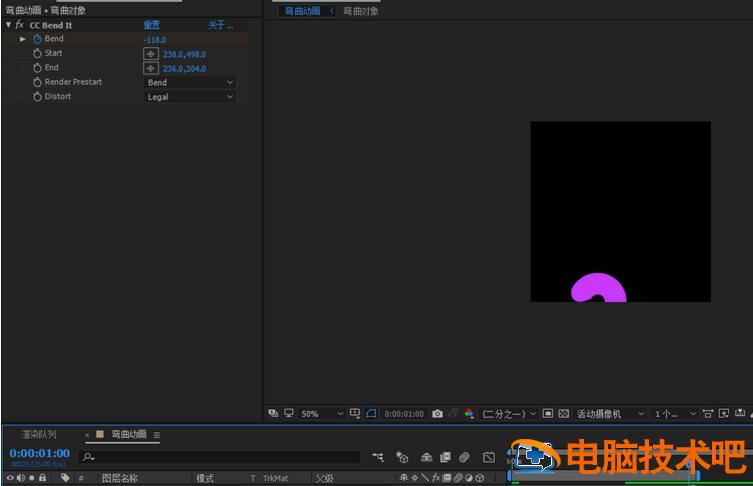The width and height of the screenshot is (753, 486).
Task: Click the fx effect switch column header
Action: (436, 477)
